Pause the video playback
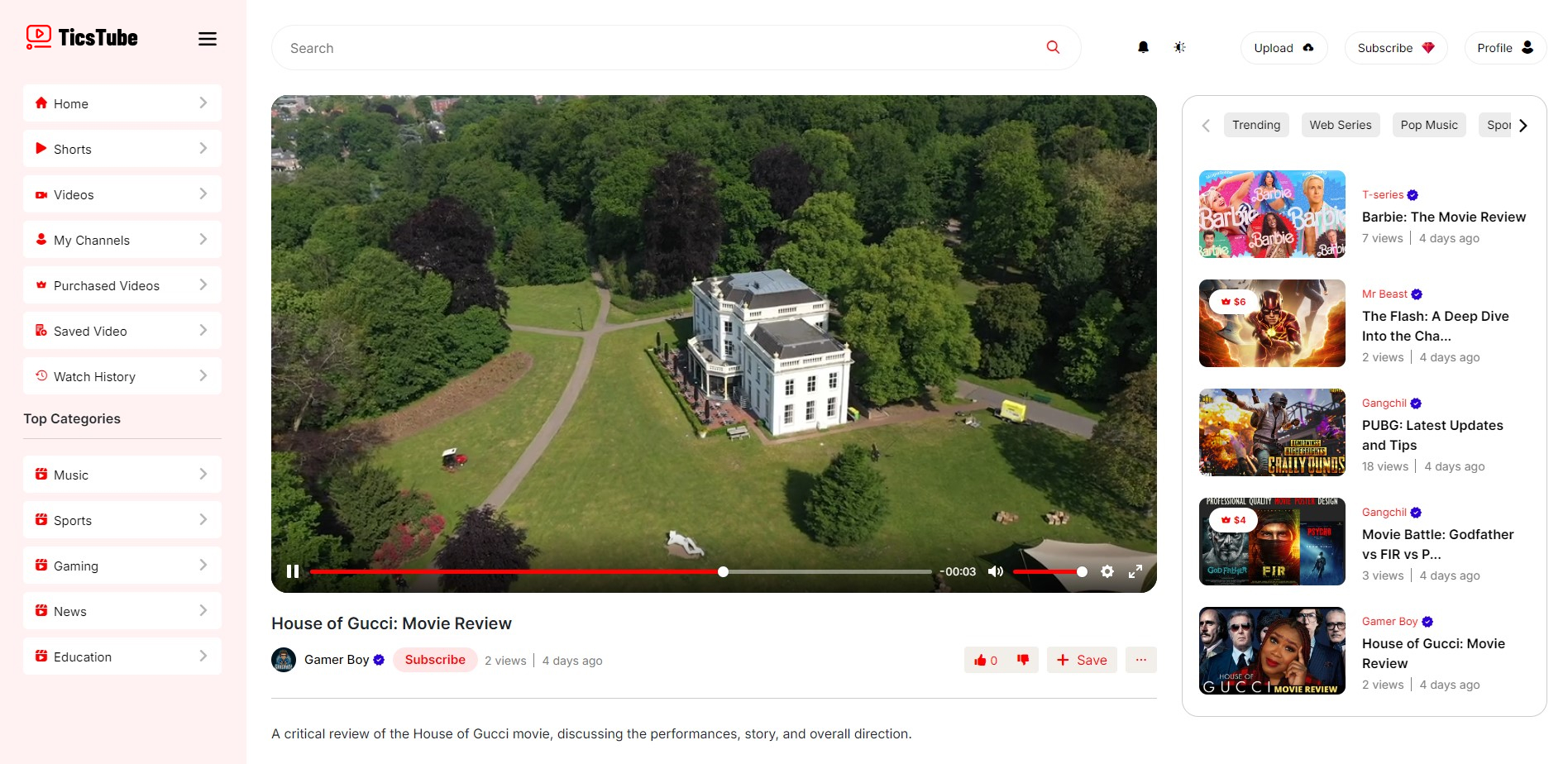 (293, 571)
